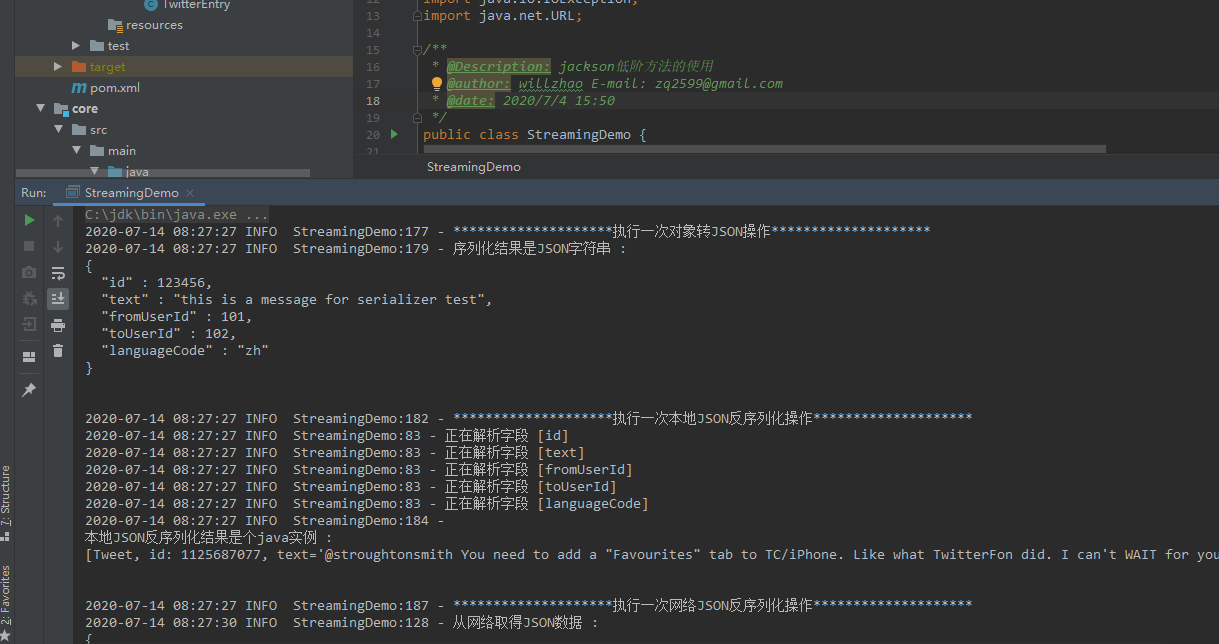This screenshot has height=644, width=1219.
Task: Select the src folder under core
Action: pos(98,130)
